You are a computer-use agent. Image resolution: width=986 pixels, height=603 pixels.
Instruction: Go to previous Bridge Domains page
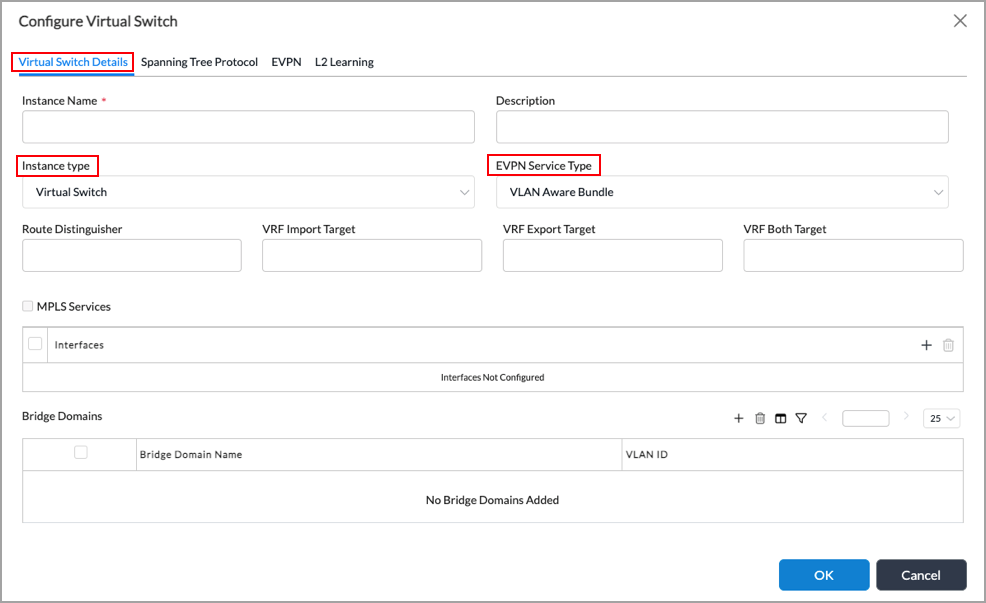(x=824, y=418)
